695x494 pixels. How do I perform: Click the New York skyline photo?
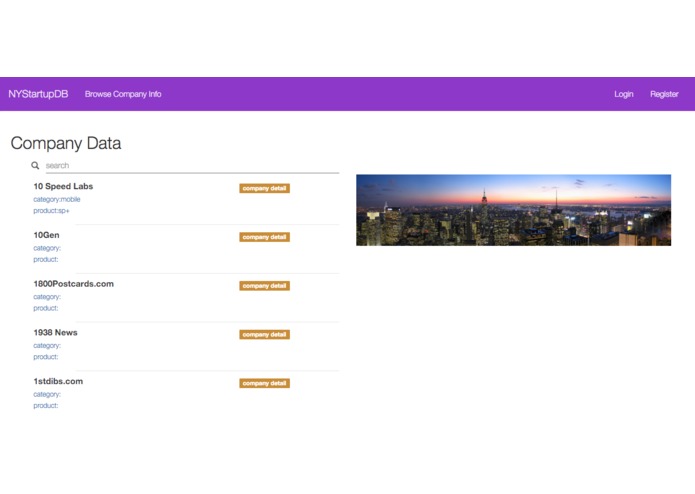click(x=513, y=210)
